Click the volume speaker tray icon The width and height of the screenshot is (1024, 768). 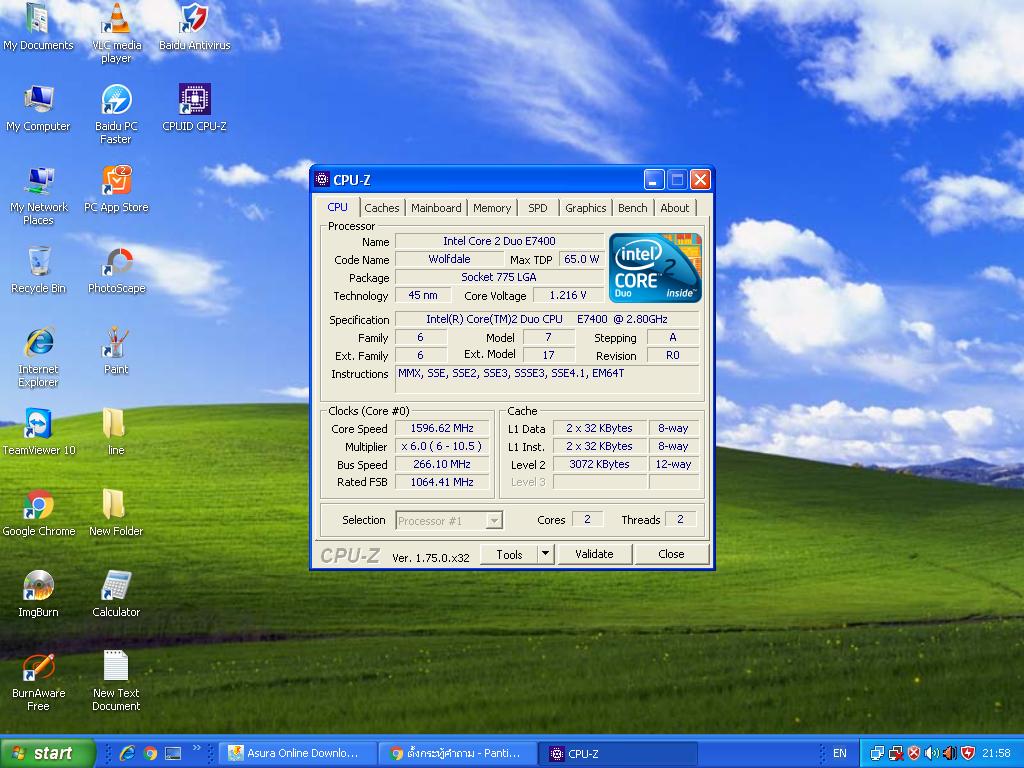click(x=933, y=753)
